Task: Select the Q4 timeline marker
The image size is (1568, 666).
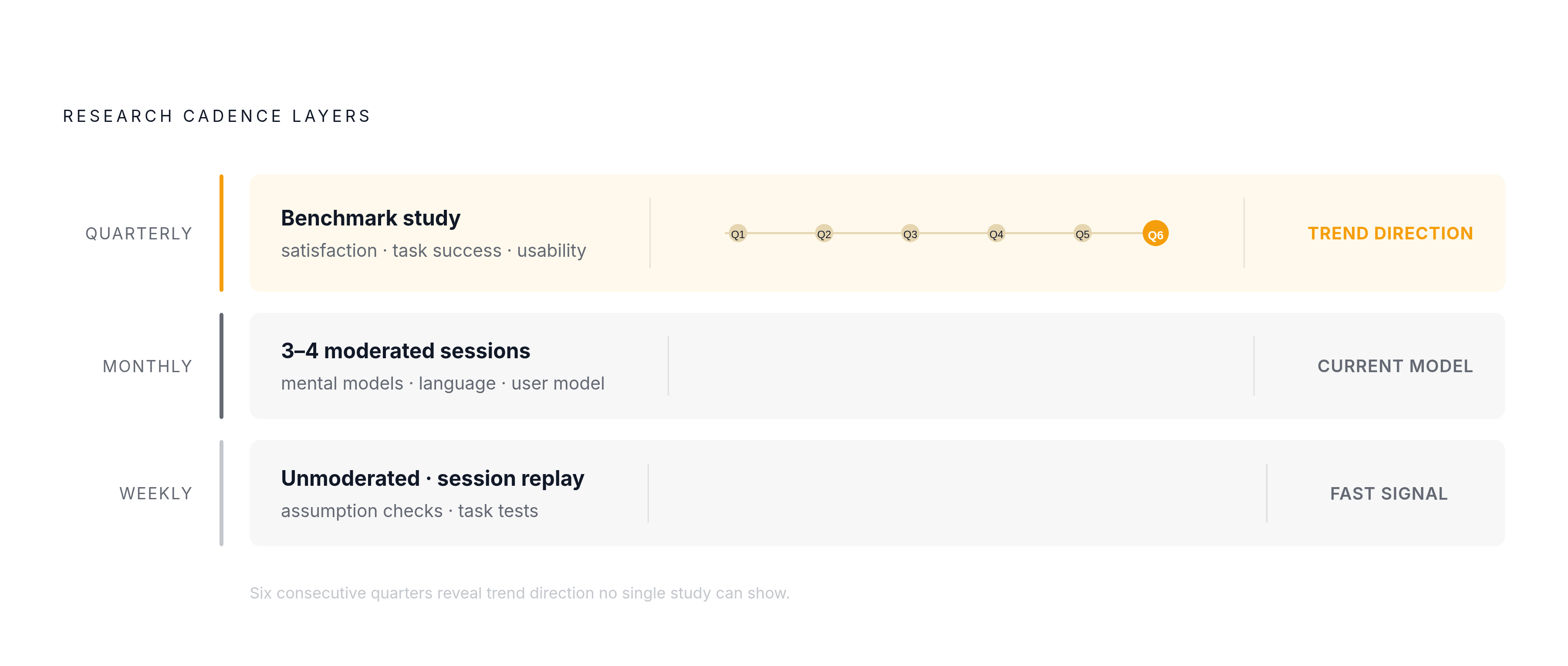Action: (x=996, y=234)
